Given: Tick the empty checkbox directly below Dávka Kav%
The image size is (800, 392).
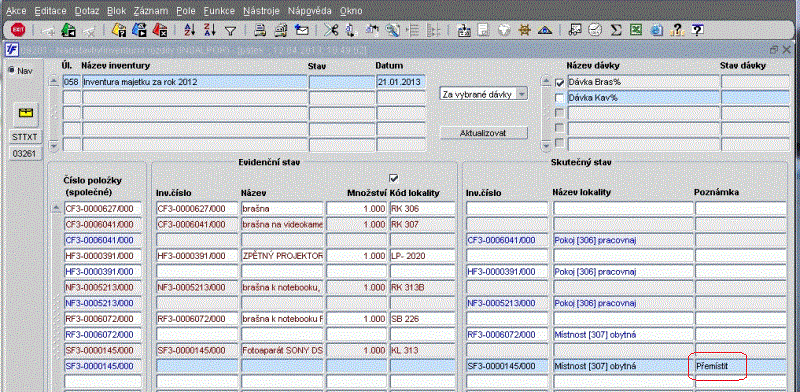Looking at the screenshot, I should pyautogui.click(x=560, y=113).
